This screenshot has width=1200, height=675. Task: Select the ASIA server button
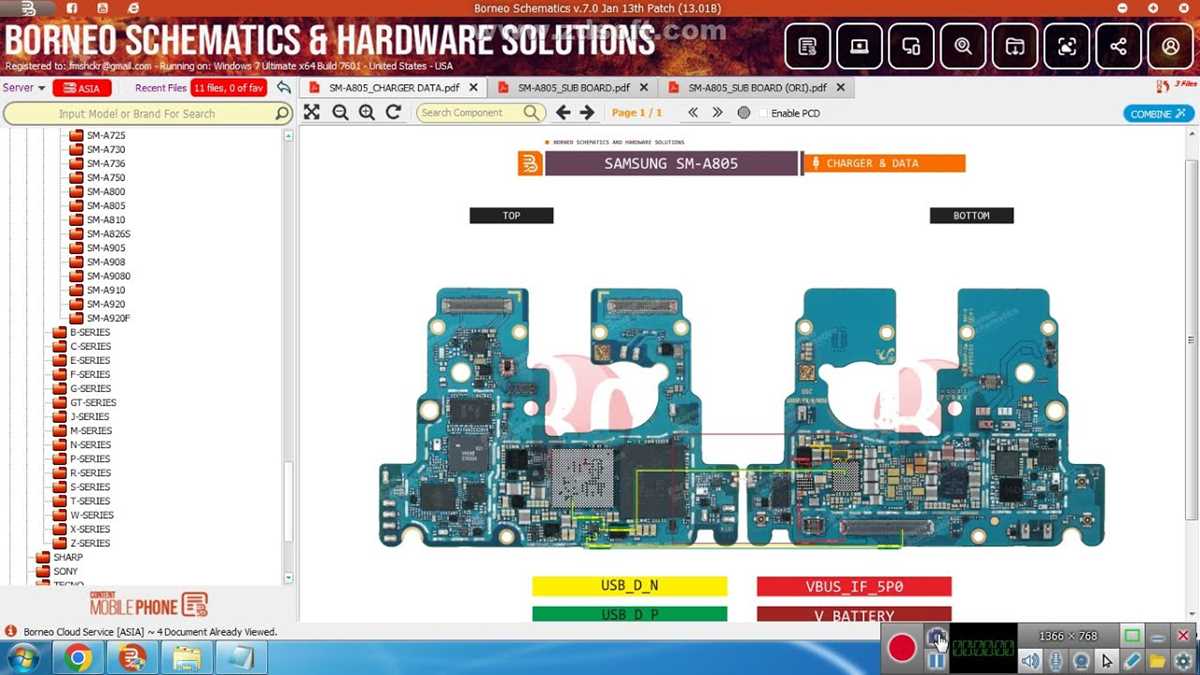82,88
